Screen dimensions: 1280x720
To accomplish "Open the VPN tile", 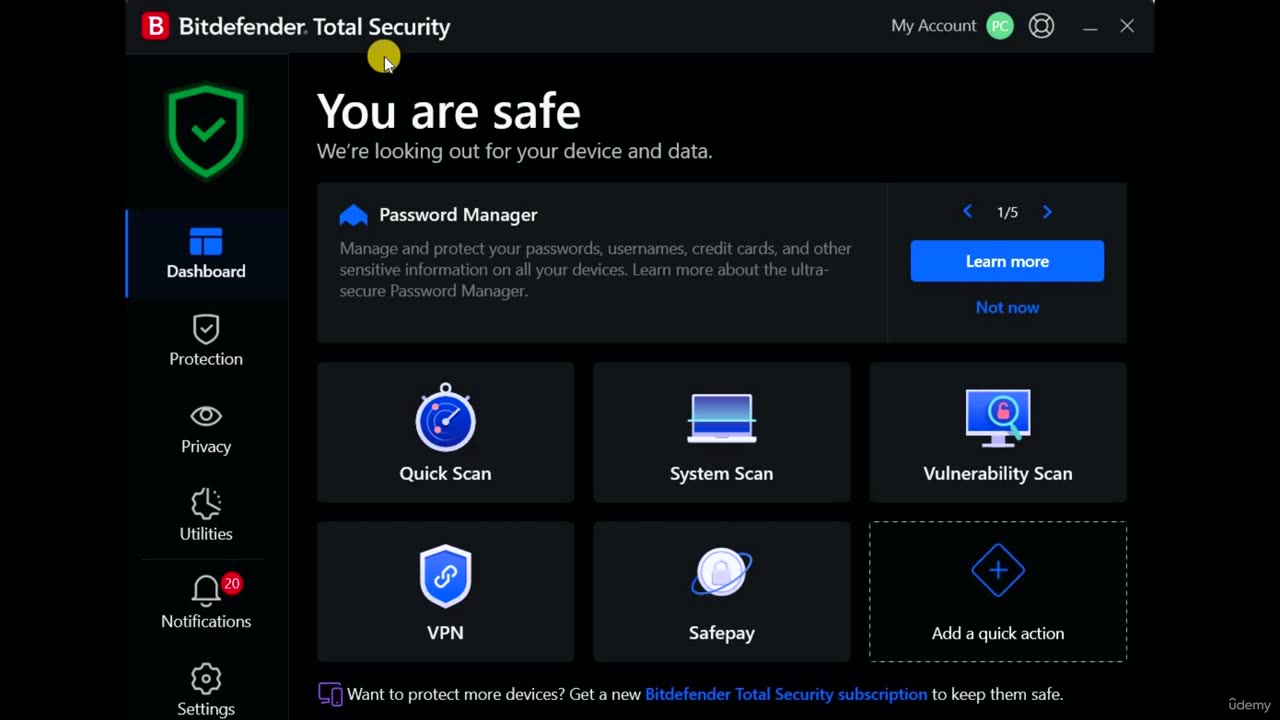I will point(445,591).
